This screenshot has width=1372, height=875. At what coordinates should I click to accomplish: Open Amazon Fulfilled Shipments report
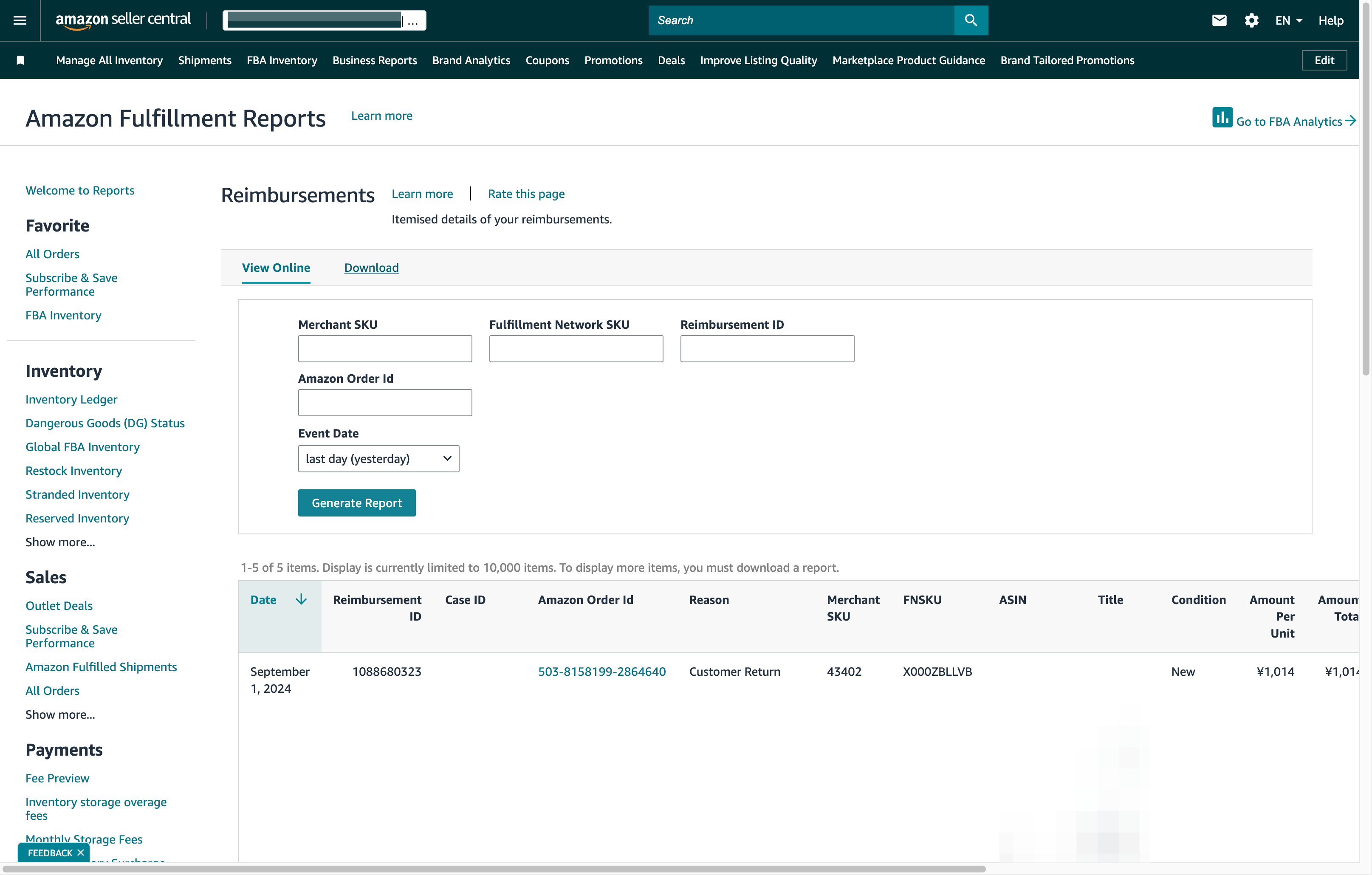[102, 666]
